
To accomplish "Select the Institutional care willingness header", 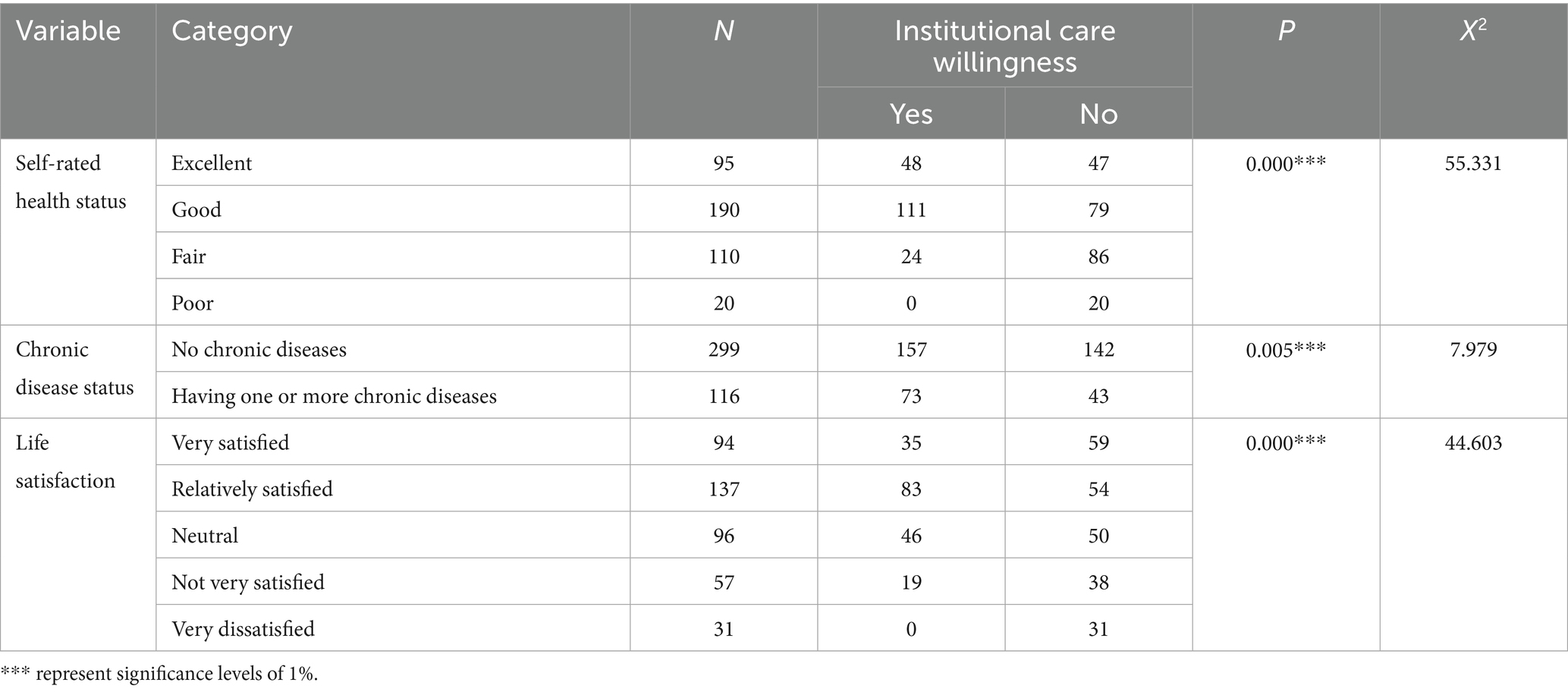I will [x=1004, y=46].
